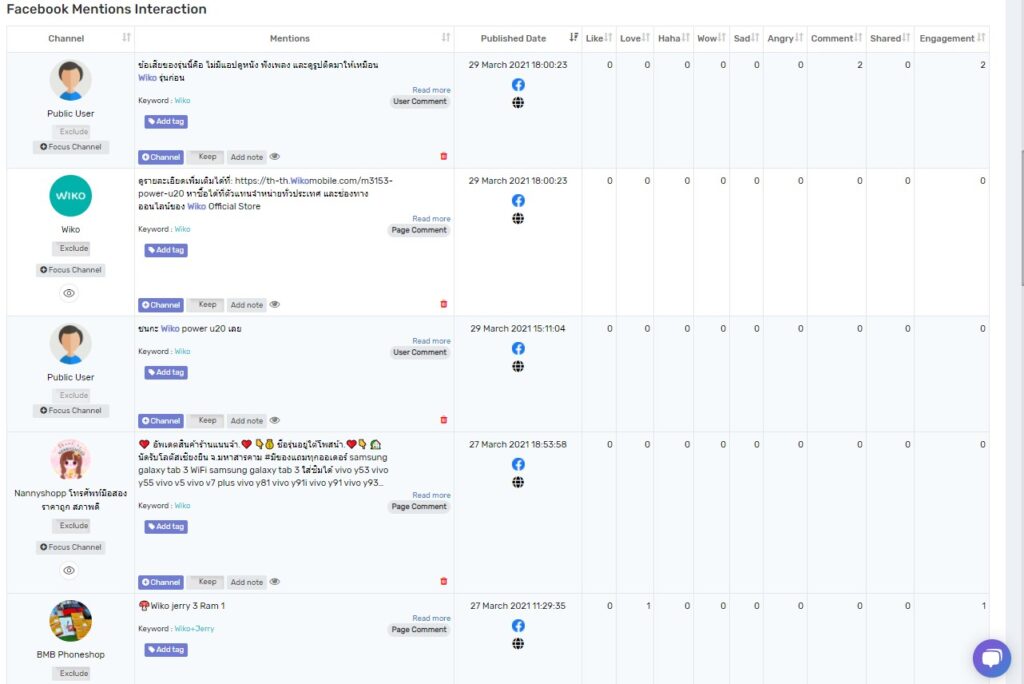Click Page Comment badge in Wiko mention
This screenshot has height=684, width=1024.
[419, 230]
